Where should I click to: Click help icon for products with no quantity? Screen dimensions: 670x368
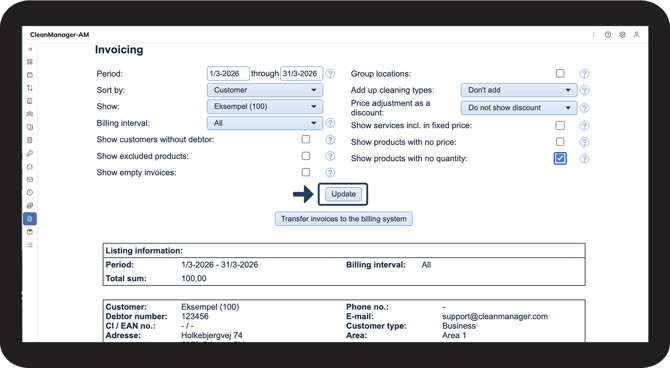pos(584,159)
